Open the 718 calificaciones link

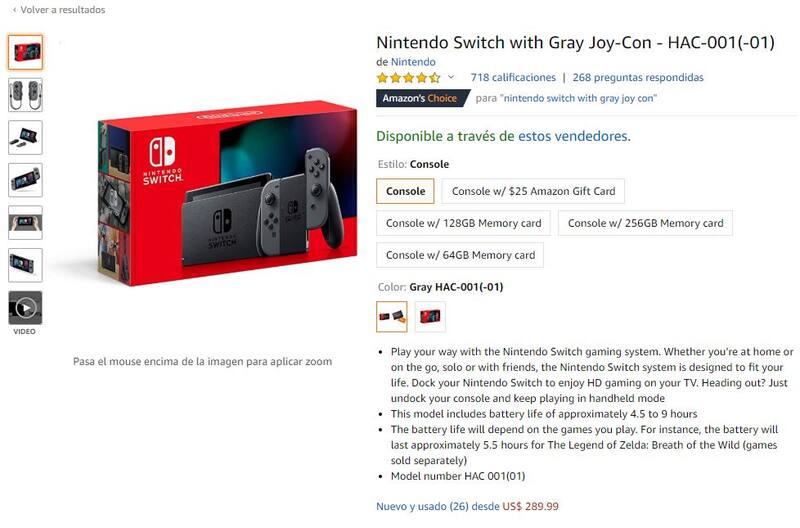tap(512, 78)
